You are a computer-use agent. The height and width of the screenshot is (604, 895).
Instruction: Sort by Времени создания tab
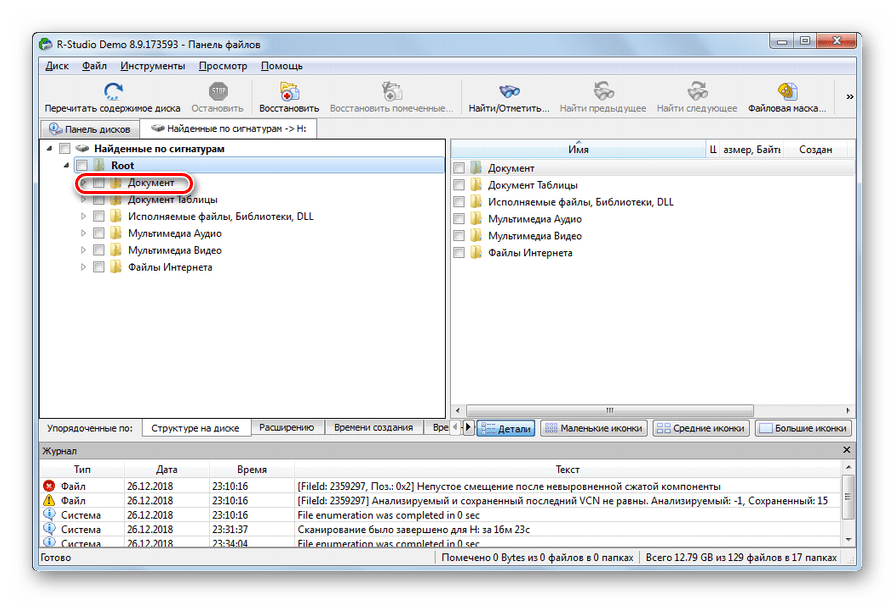tap(373, 427)
